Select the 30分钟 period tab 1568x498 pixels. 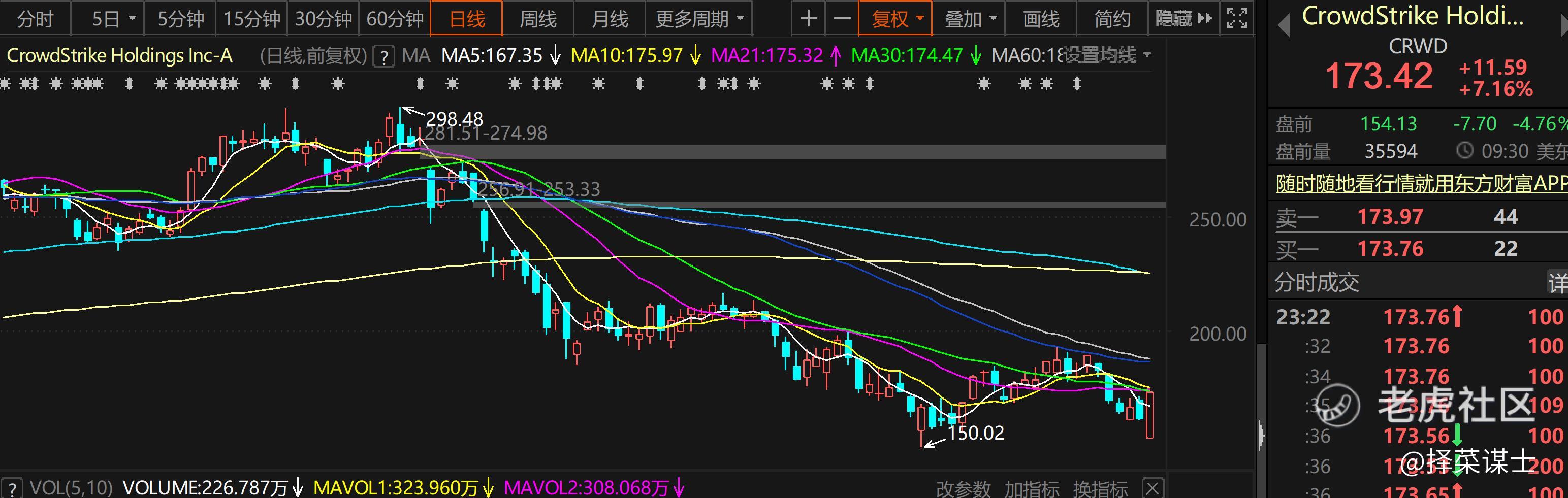[x=323, y=19]
